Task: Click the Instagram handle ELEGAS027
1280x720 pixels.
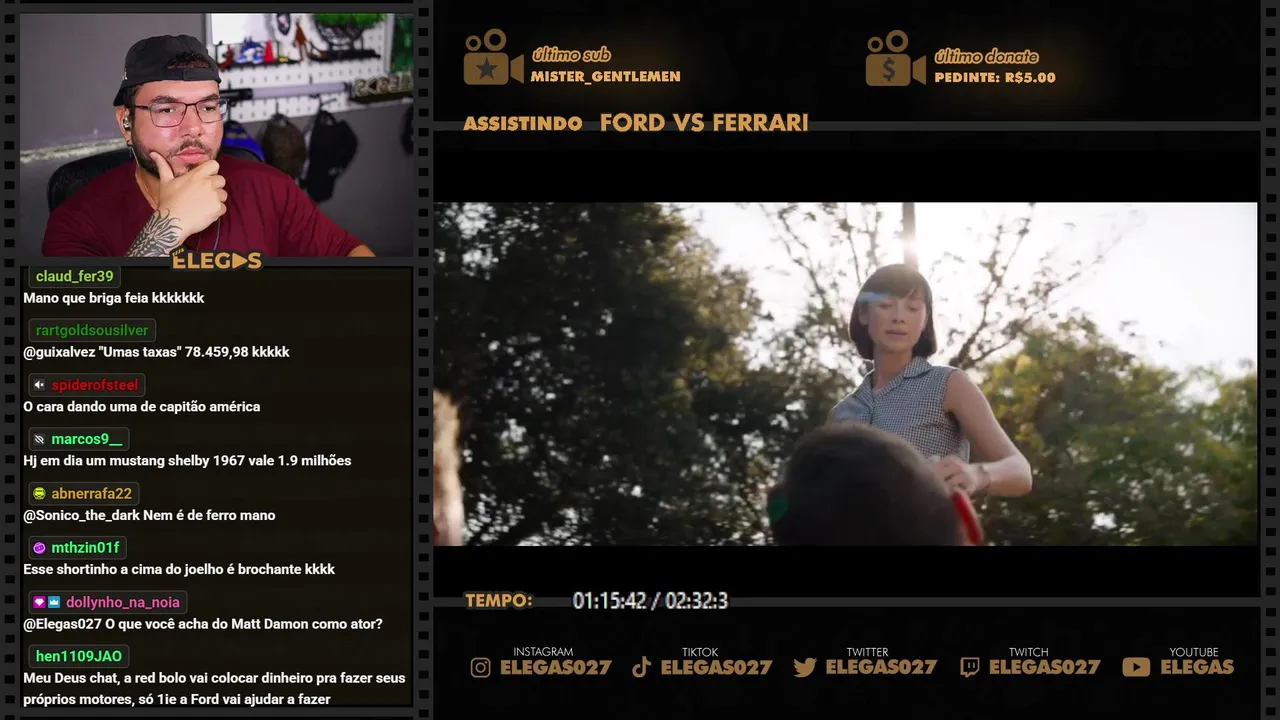Action: (555, 667)
